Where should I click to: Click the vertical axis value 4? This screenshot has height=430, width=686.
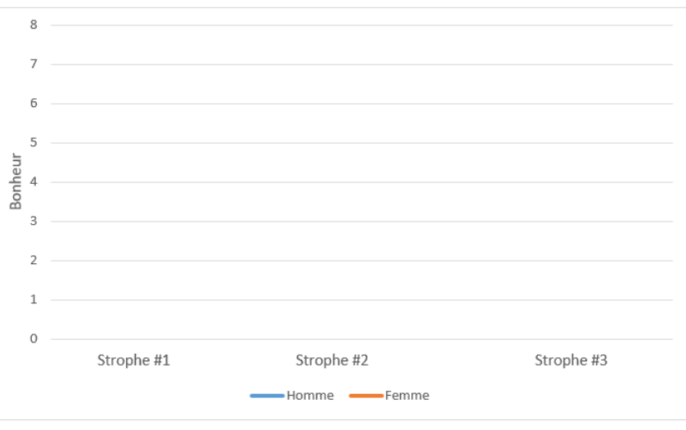33,182
